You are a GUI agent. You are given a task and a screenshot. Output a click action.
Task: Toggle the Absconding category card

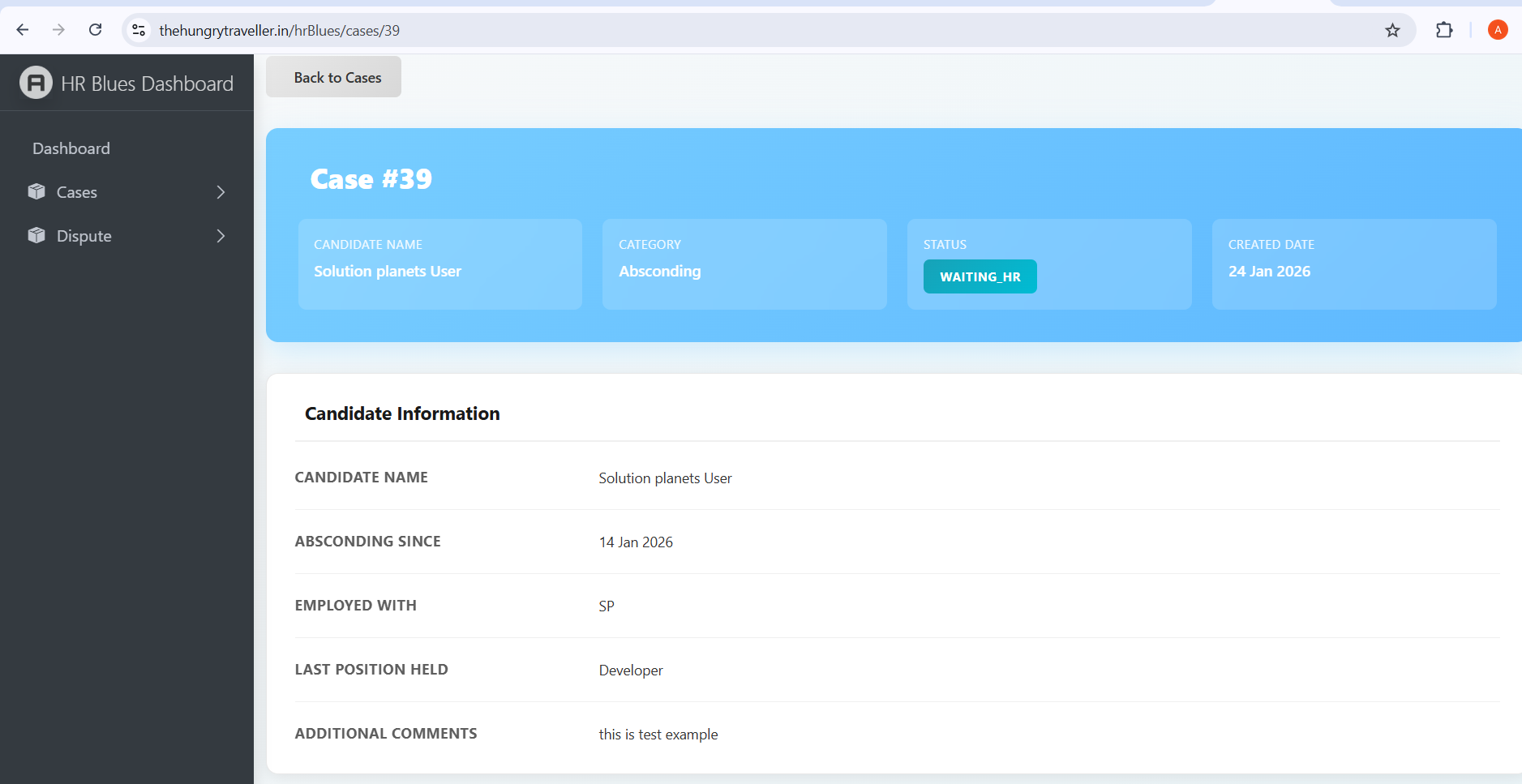click(744, 264)
